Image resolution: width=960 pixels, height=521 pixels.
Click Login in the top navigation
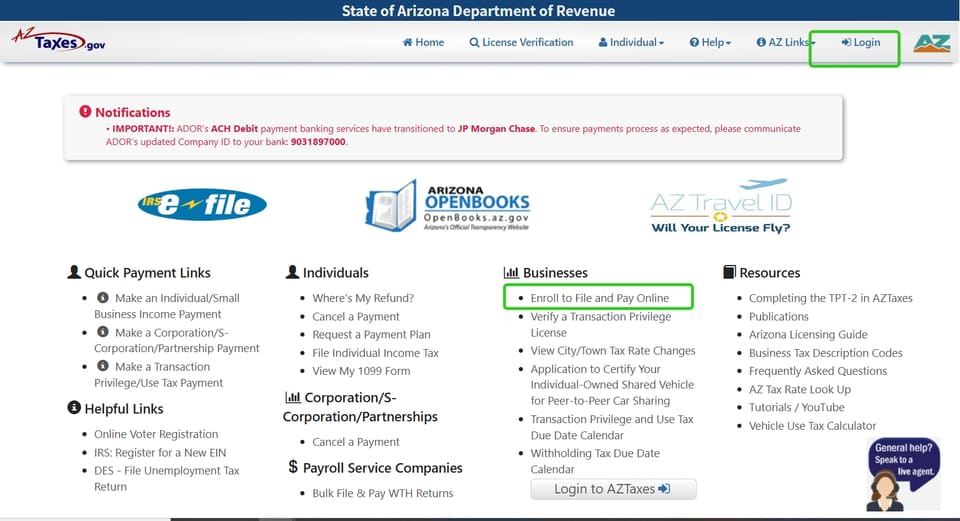pos(861,42)
